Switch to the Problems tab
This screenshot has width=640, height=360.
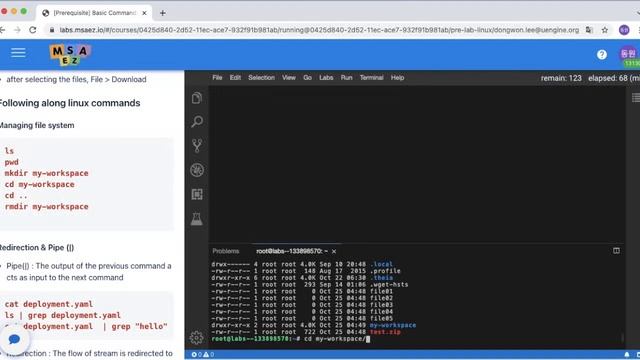click(x=226, y=251)
